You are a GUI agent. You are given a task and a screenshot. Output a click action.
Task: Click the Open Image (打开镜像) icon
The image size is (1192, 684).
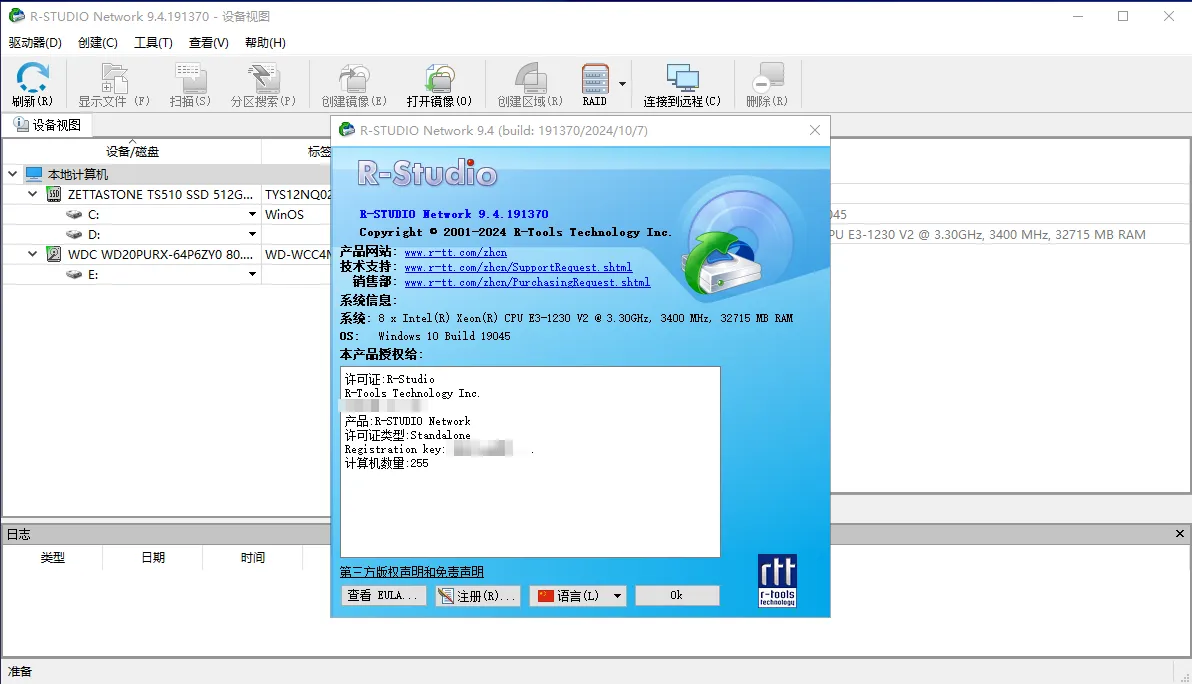(439, 84)
